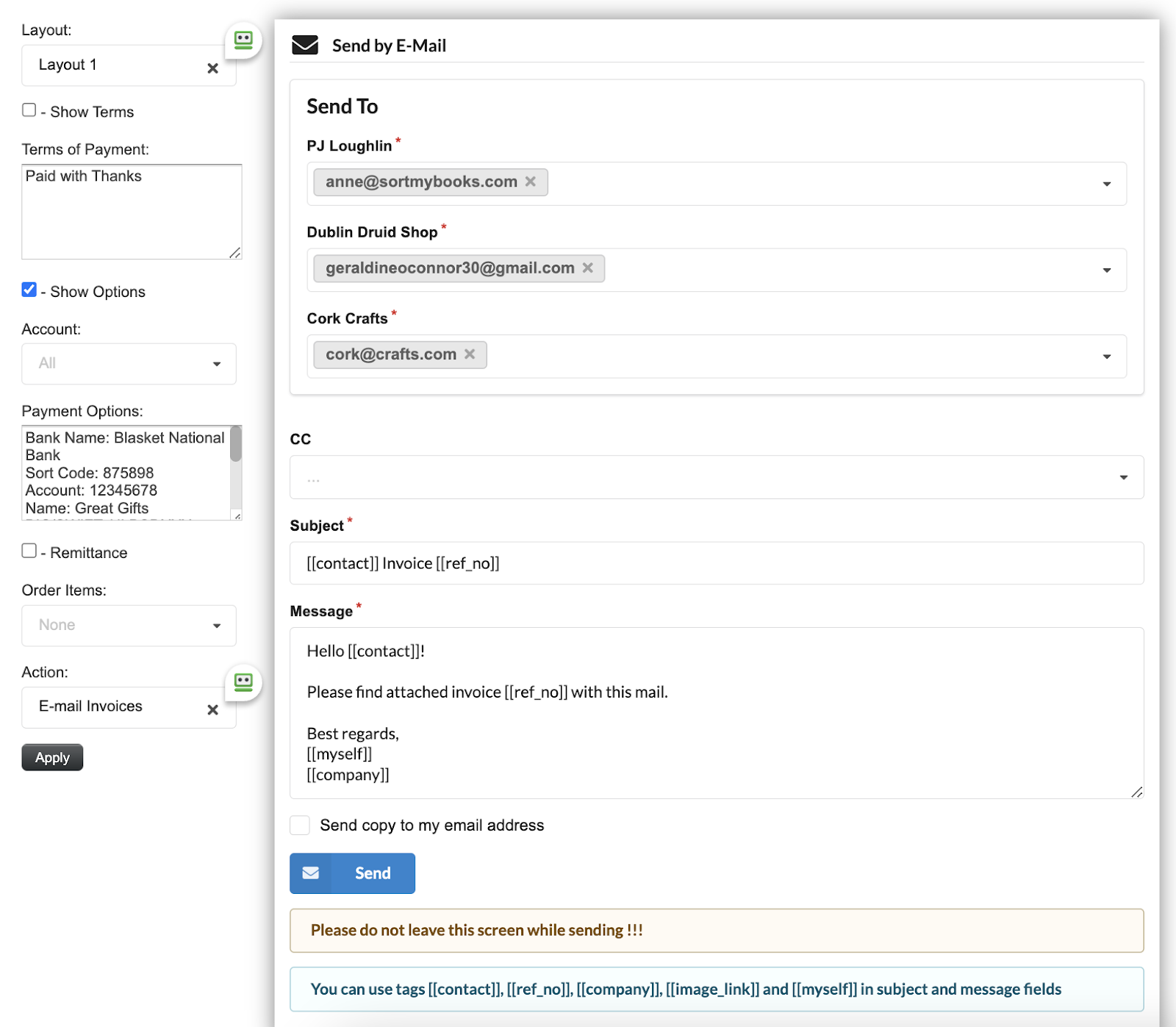
Task: Expand PJ Loughlin email dropdown arrow
Action: [x=1106, y=184]
